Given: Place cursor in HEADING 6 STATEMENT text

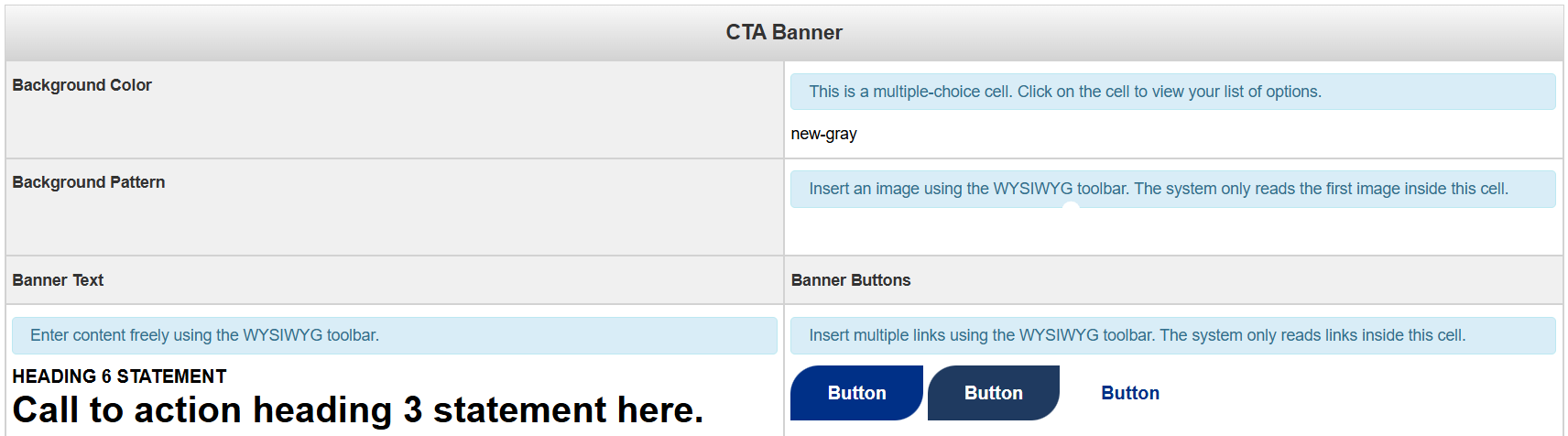Looking at the screenshot, I should point(119,376).
